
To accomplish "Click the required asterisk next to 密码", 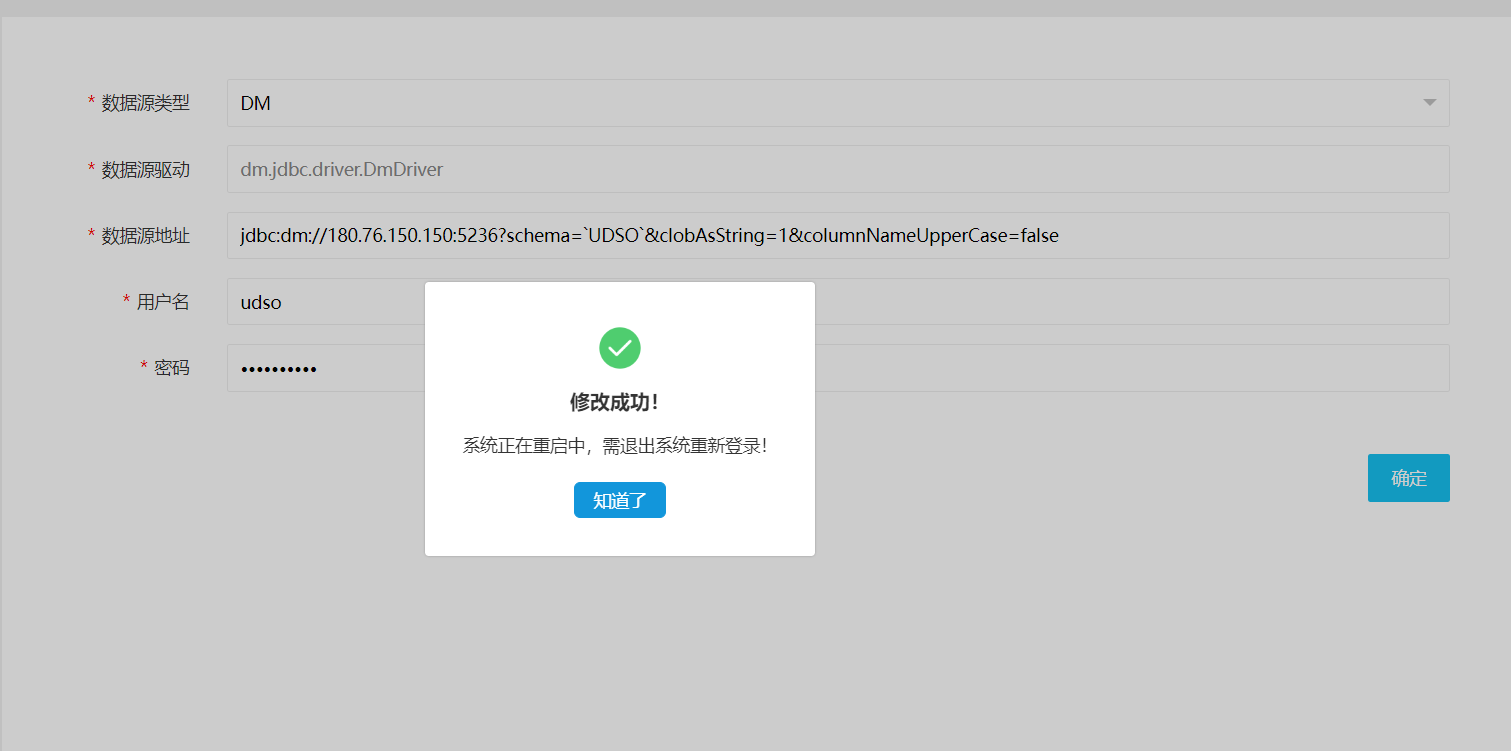I will [x=144, y=368].
